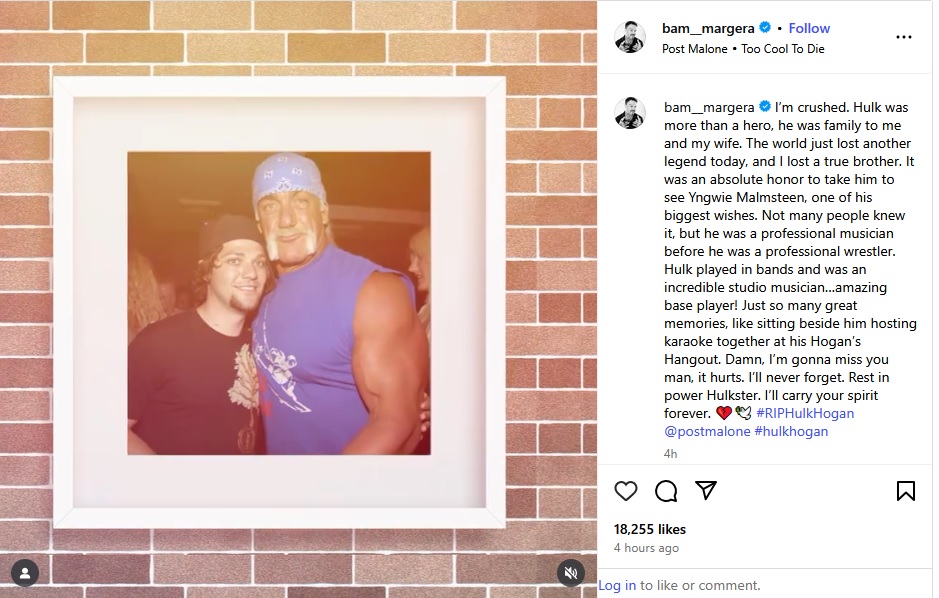The image size is (939, 598).
Task: Save the post with the bookmark icon
Action: click(905, 491)
